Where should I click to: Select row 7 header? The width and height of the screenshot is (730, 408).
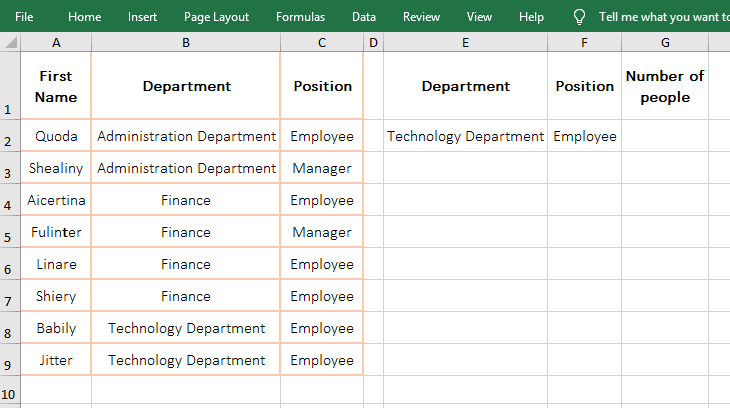pyautogui.click(x=10, y=296)
